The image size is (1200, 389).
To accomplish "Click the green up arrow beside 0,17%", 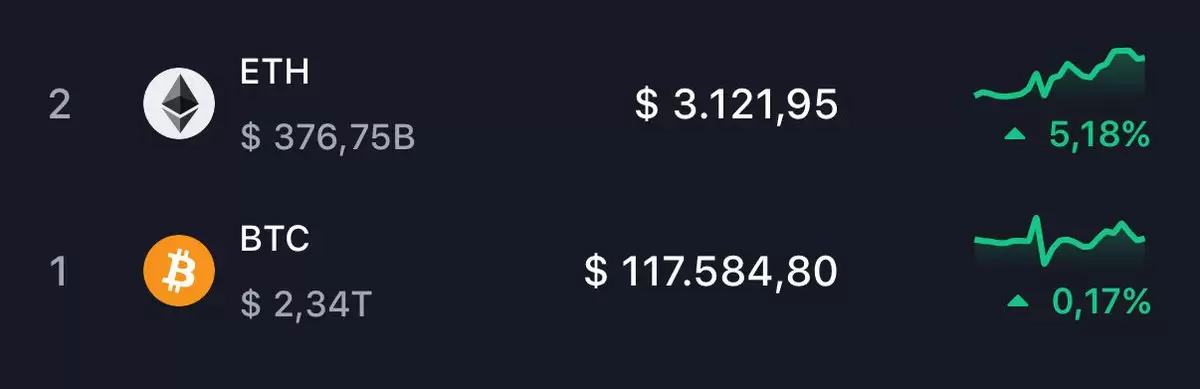I will (x=1018, y=301).
